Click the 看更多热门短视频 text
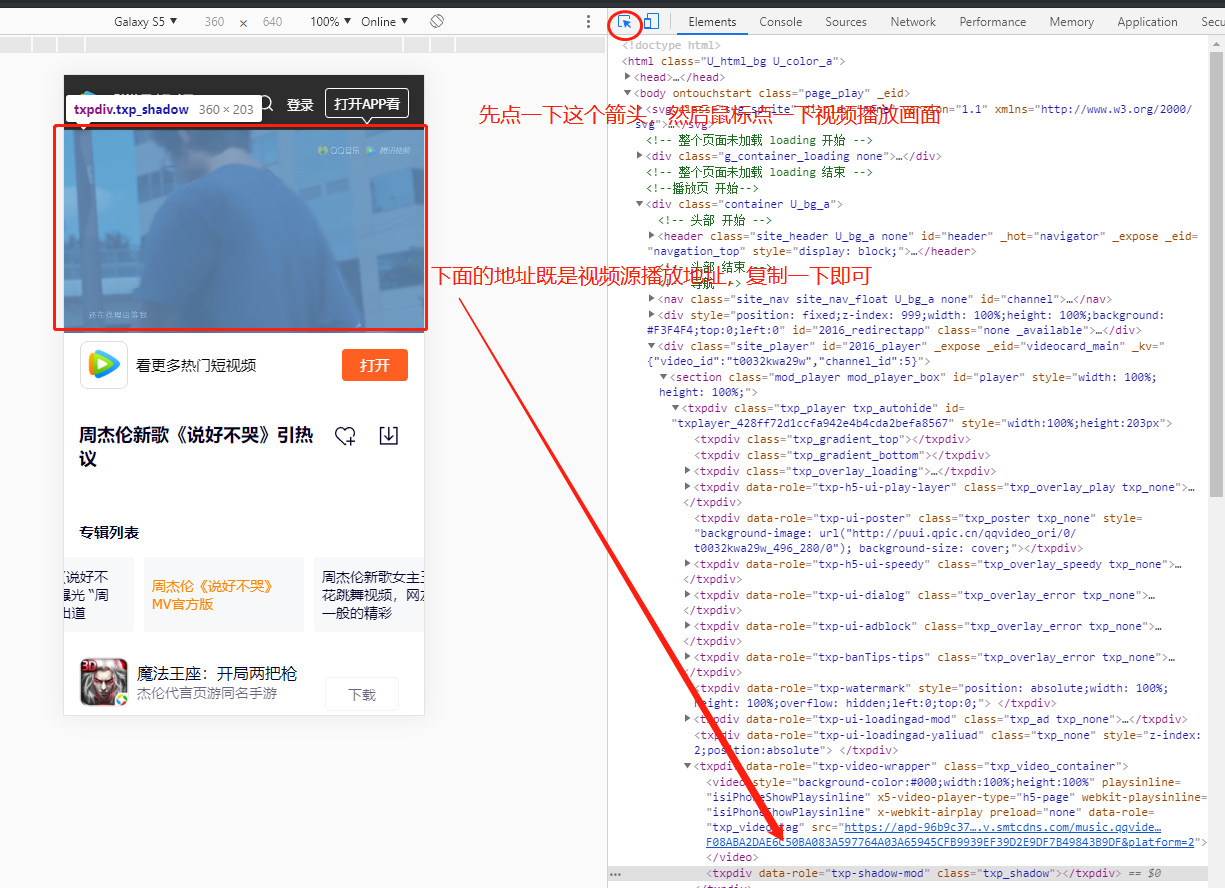 tap(196, 365)
